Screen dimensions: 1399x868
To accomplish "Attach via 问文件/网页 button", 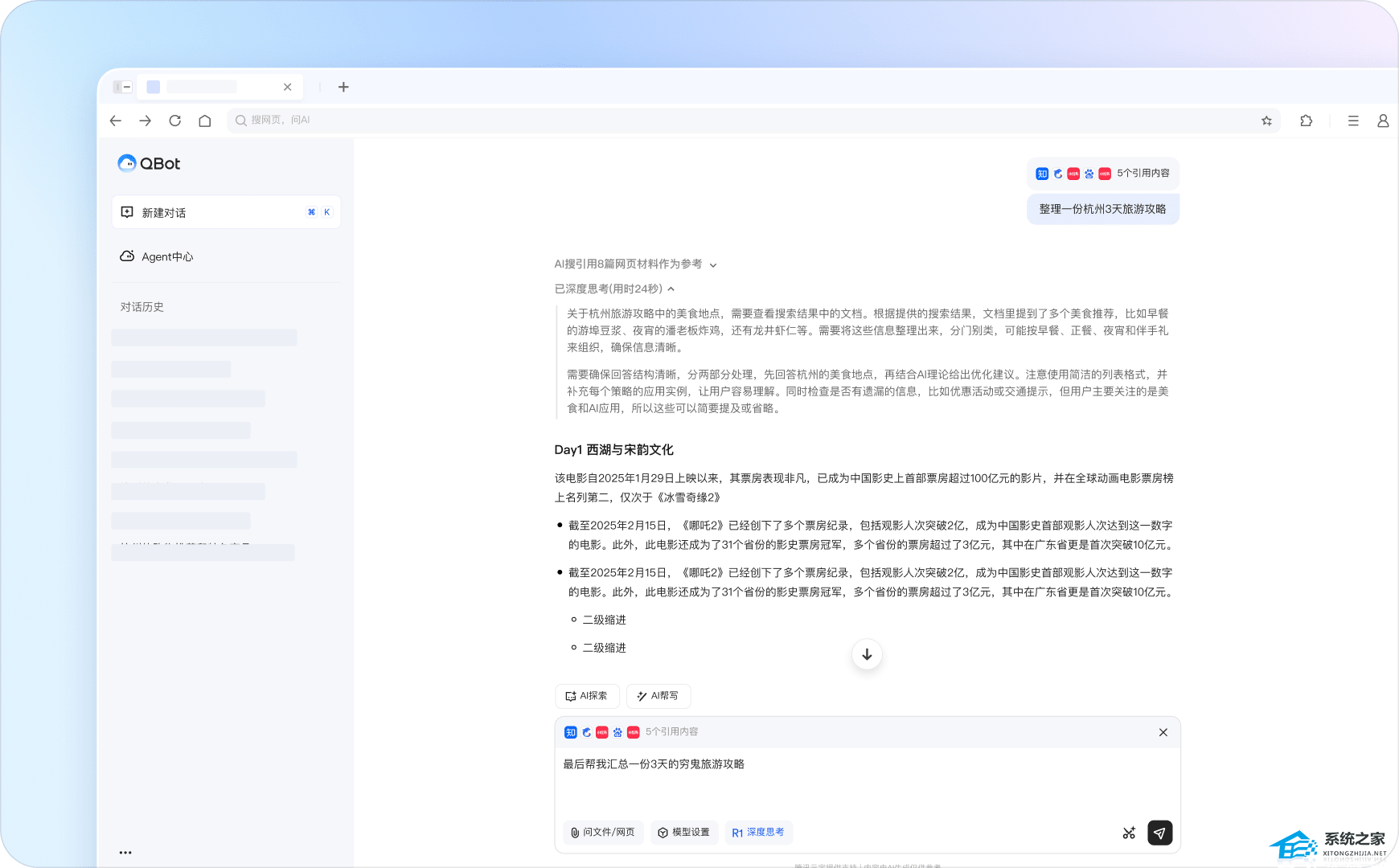I will point(603,833).
